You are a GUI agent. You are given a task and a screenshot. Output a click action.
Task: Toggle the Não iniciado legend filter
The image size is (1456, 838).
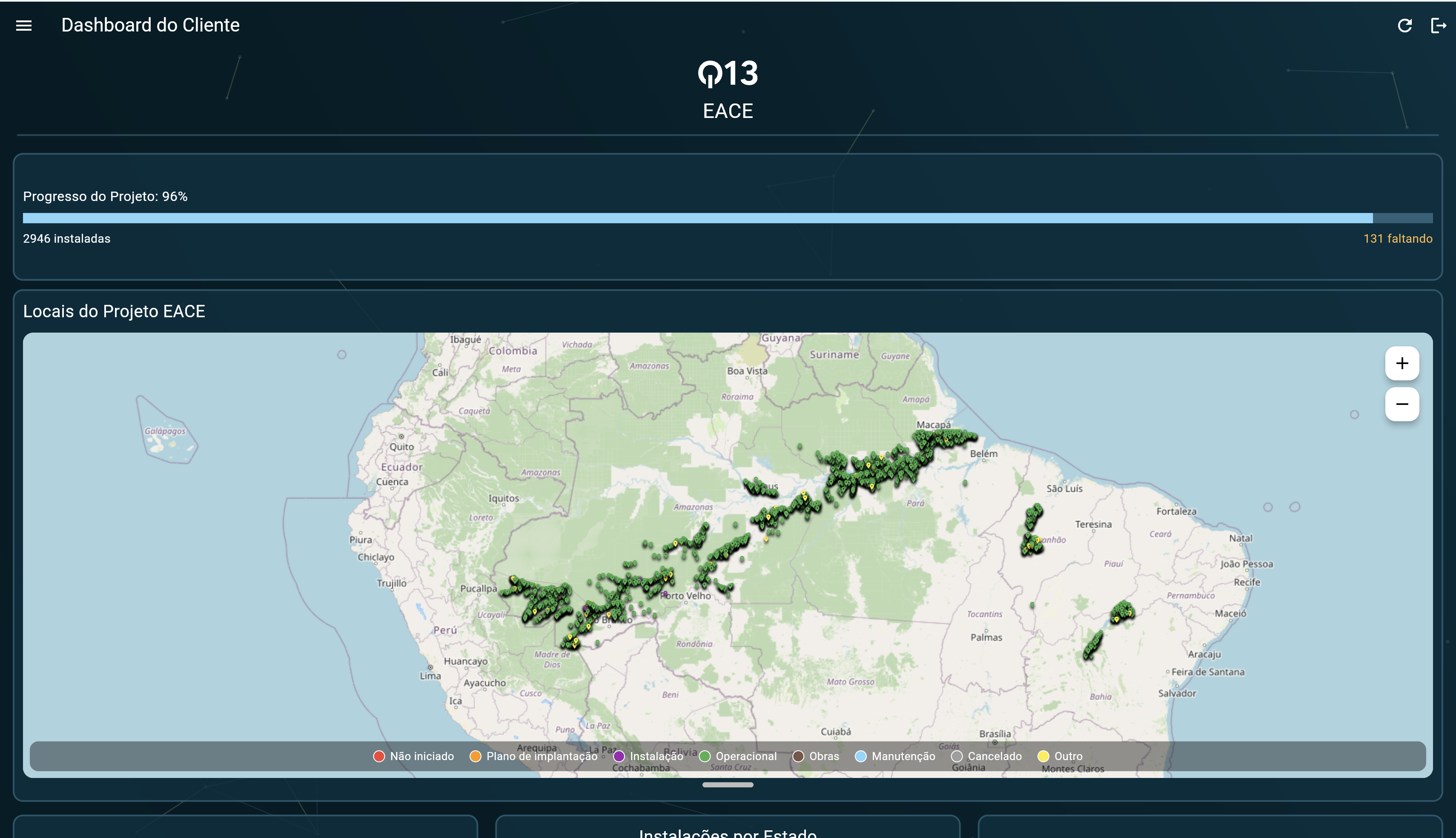pos(414,756)
